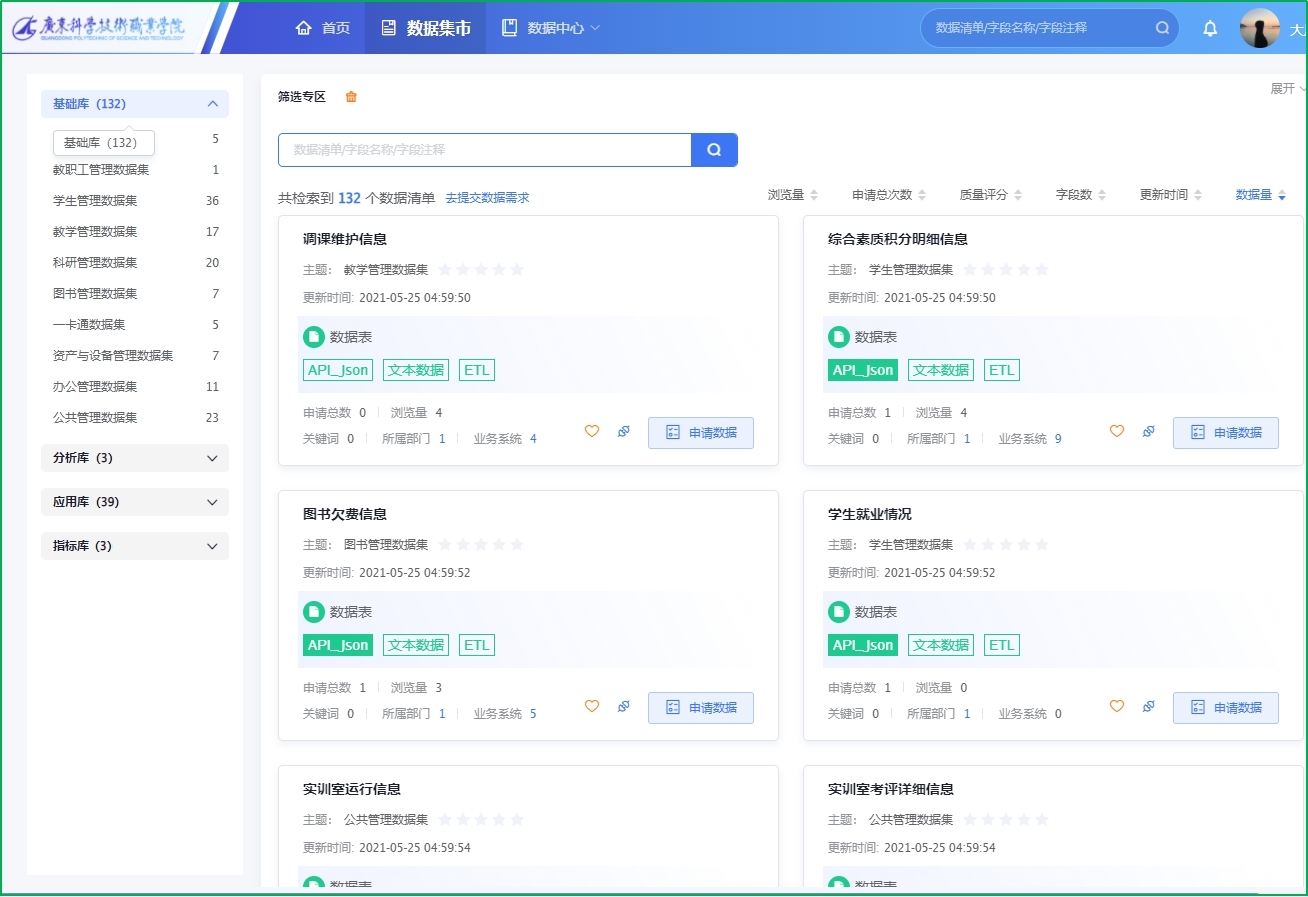Expand the 指标库 (3) section
The image size is (1308, 897).
135,546
